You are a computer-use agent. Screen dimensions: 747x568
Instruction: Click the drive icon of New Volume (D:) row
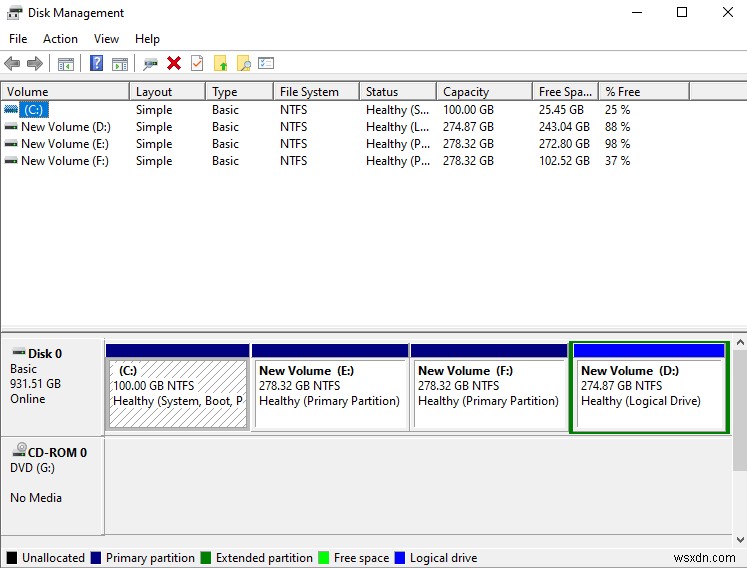click(x=11, y=127)
